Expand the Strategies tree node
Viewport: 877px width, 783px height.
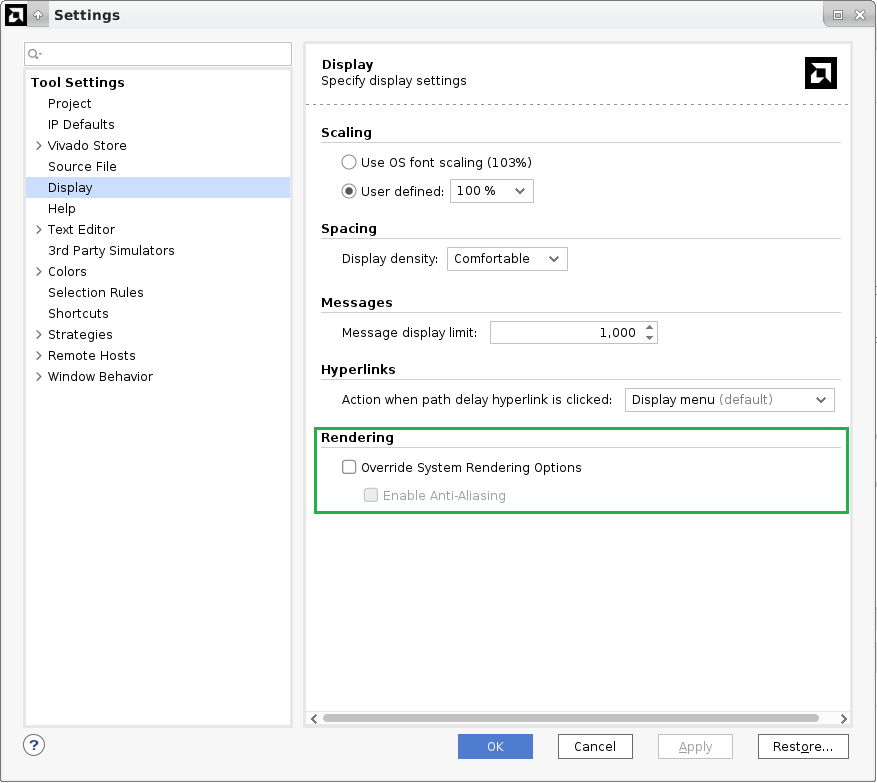[x=39, y=334]
